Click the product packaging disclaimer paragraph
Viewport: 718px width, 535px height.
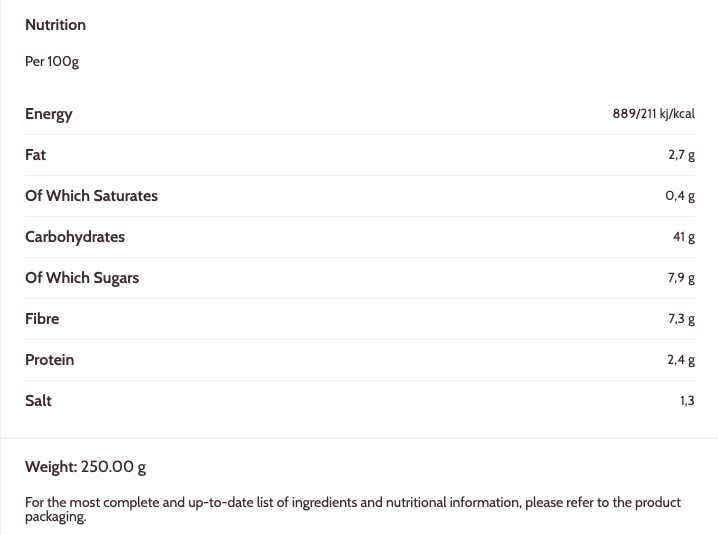[353, 509]
